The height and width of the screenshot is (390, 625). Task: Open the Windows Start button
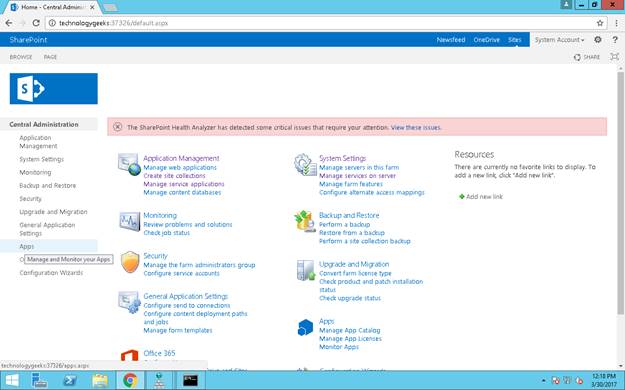12,380
